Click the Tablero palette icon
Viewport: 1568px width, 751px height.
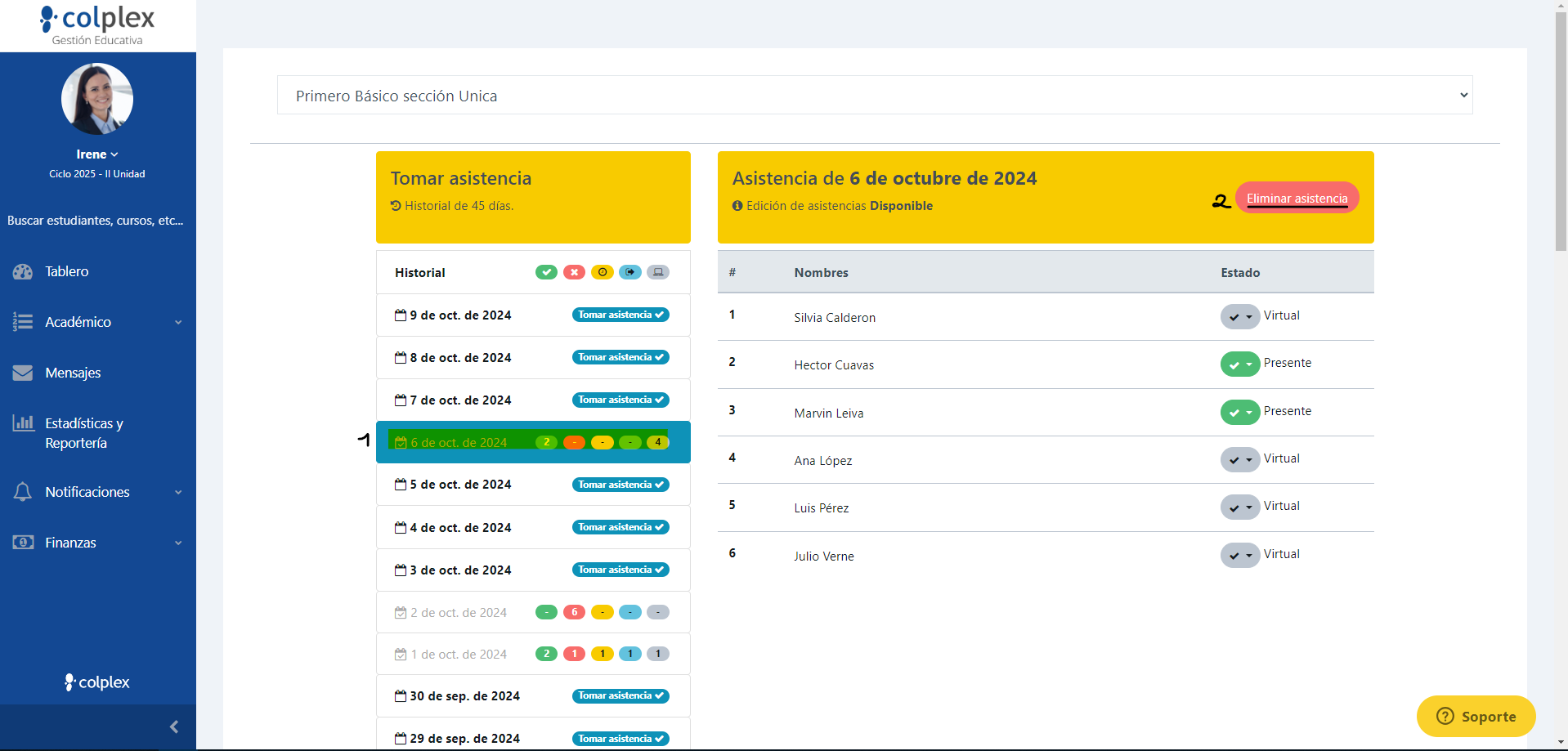click(x=23, y=271)
